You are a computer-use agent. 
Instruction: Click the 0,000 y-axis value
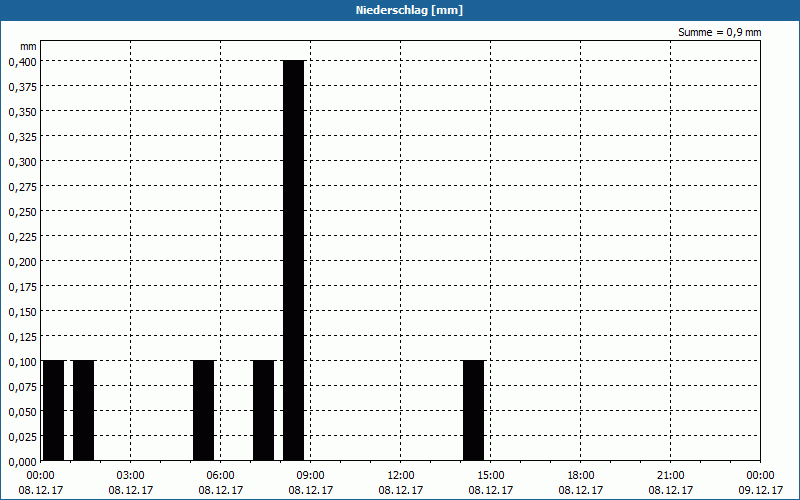click(x=22, y=462)
